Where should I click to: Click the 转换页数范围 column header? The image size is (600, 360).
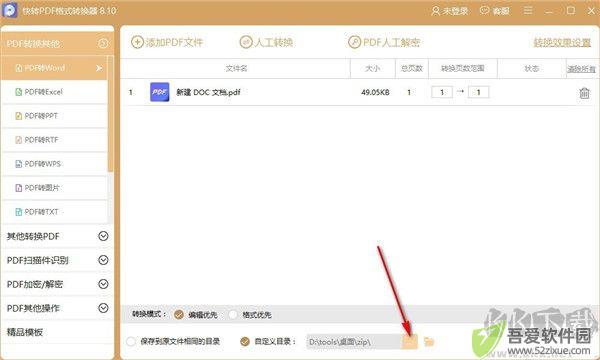(x=463, y=68)
